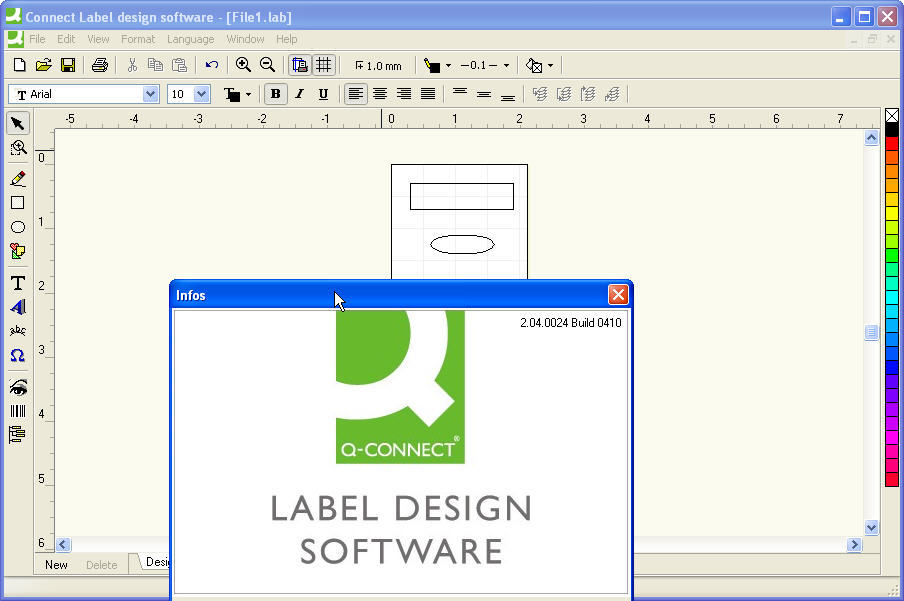Save the file with floppy disk icon
The height and width of the screenshot is (601, 904).
pos(68,65)
